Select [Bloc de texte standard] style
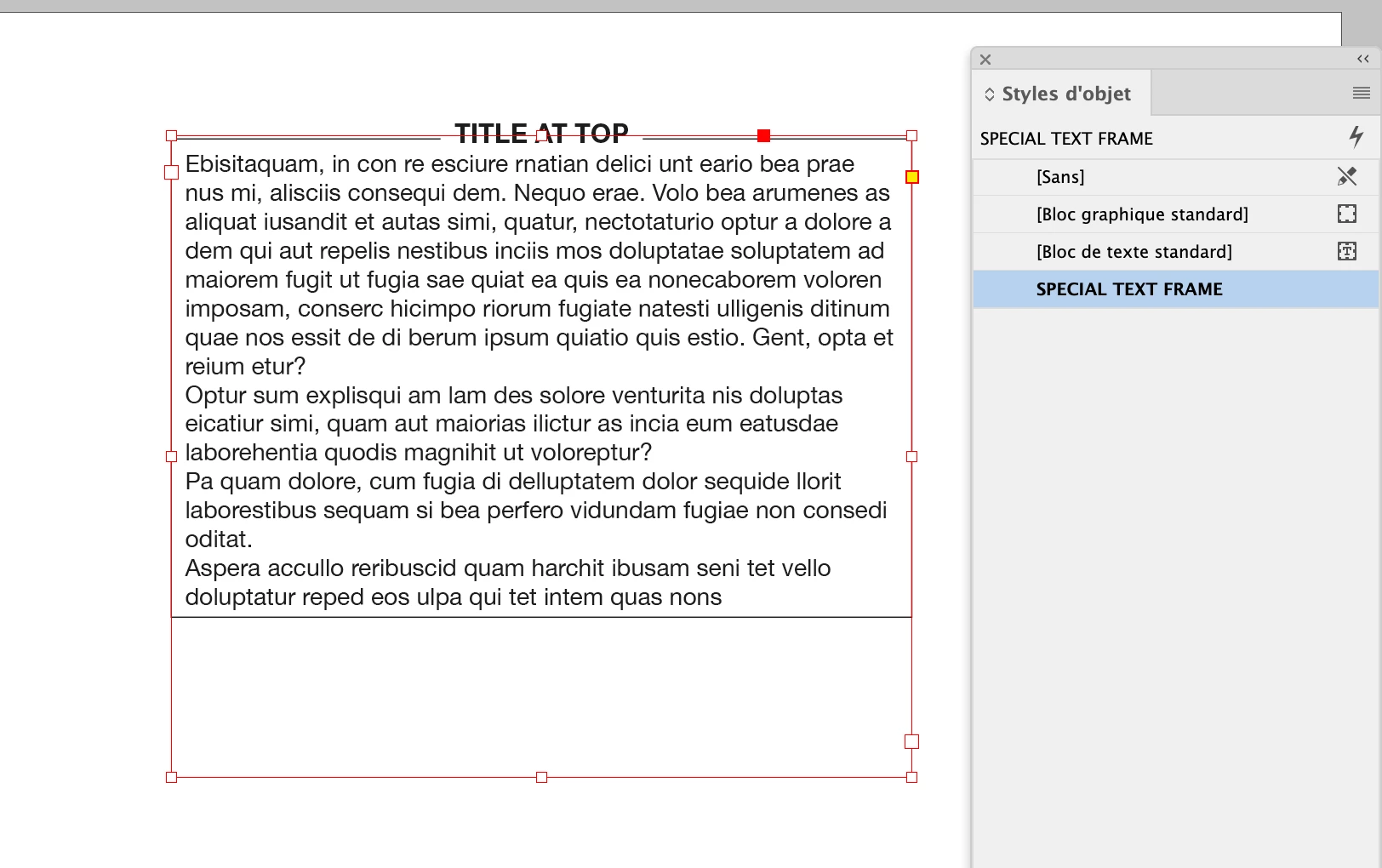This screenshot has height=868, width=1382. coord(1175,252)
